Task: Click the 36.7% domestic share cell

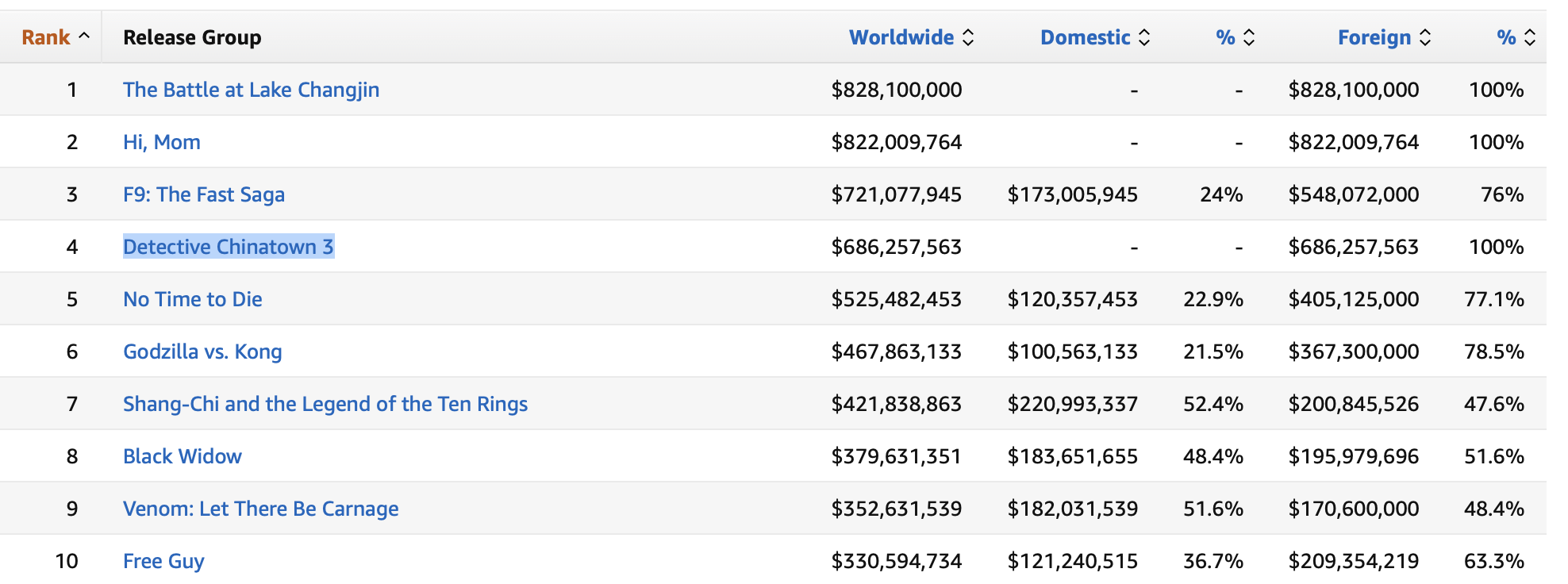Action: pyautogui.click(x=1213, y=561)
